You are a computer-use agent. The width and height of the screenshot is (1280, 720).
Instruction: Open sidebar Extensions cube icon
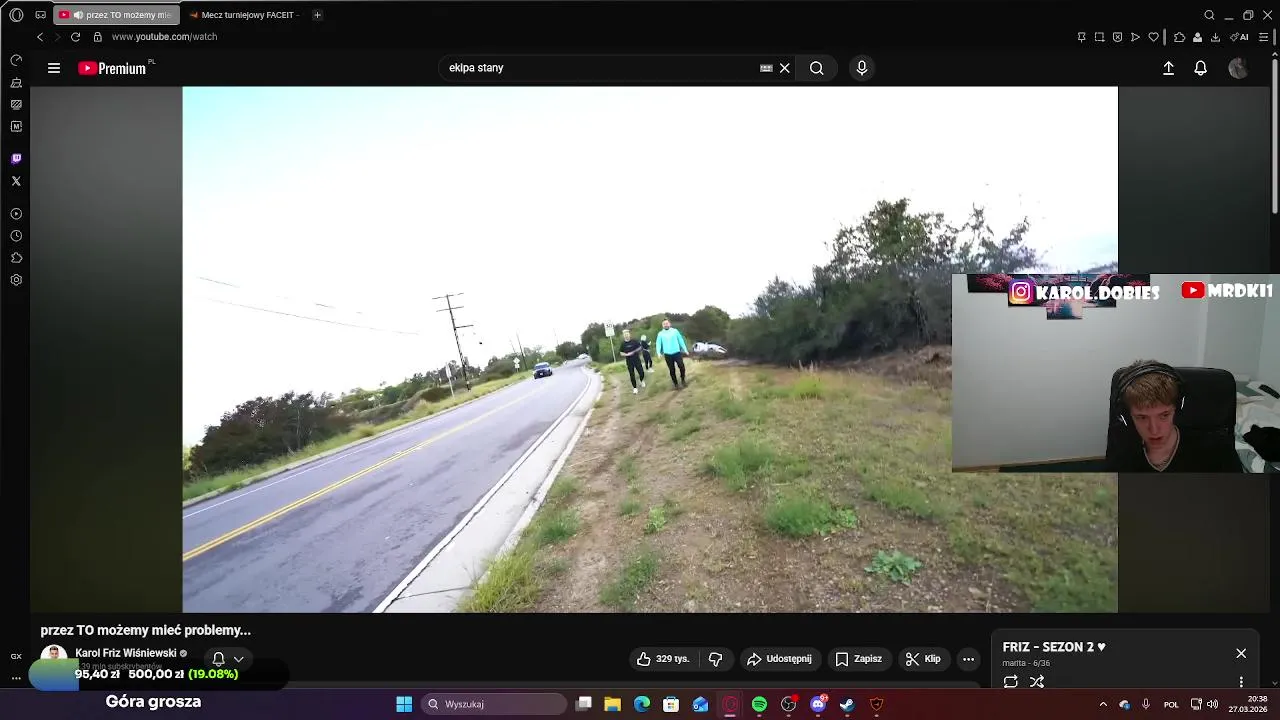click(16, 258)
